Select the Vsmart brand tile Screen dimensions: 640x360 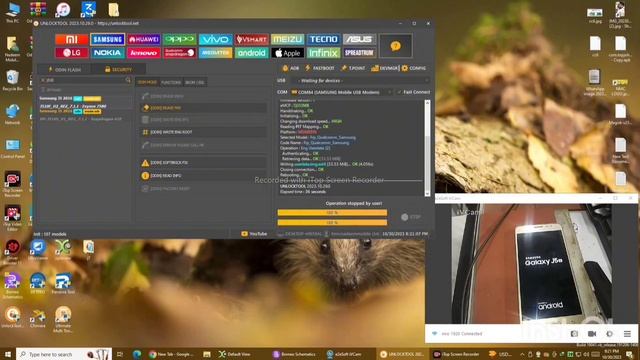pyautogui.click(x=251, y=39)
